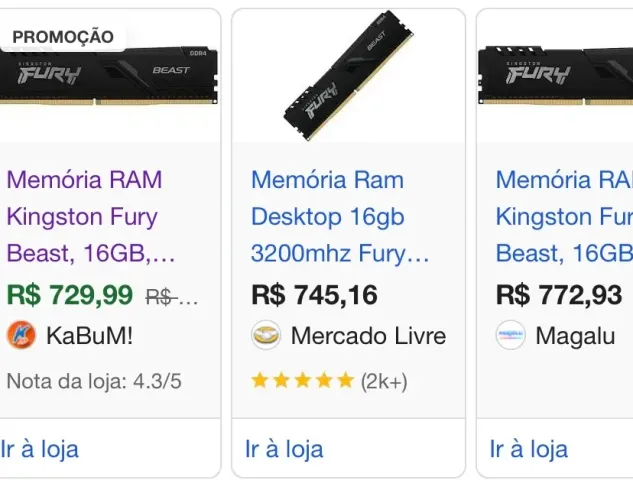Open 'Memória Ram Desktop 16gb 3200mhz Fury' title
633x500 pixels.
point(340,217)
